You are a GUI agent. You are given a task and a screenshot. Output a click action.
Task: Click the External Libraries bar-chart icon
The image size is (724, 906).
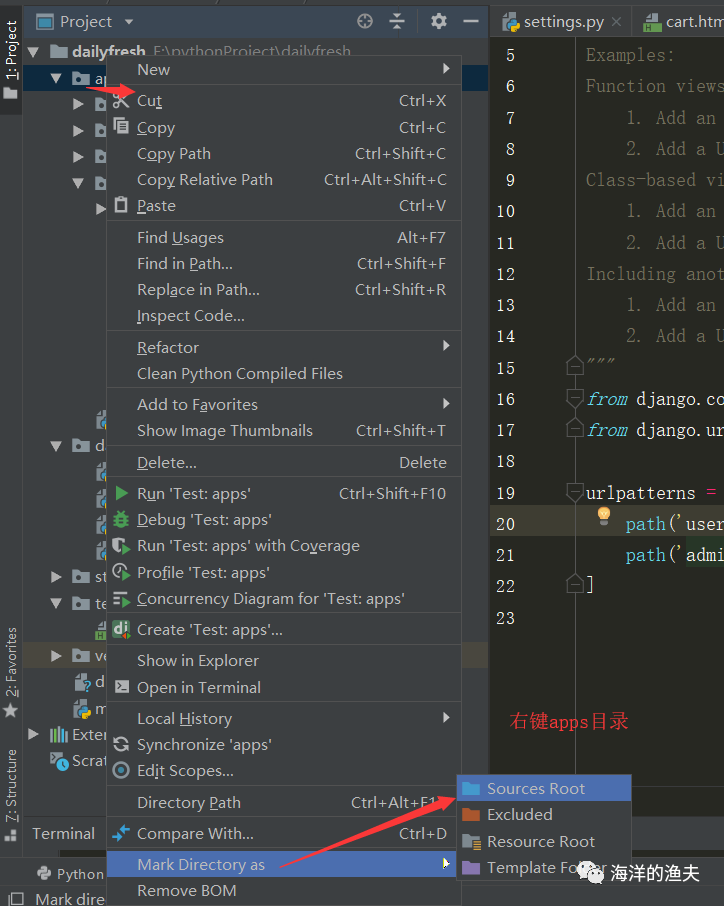58,734
